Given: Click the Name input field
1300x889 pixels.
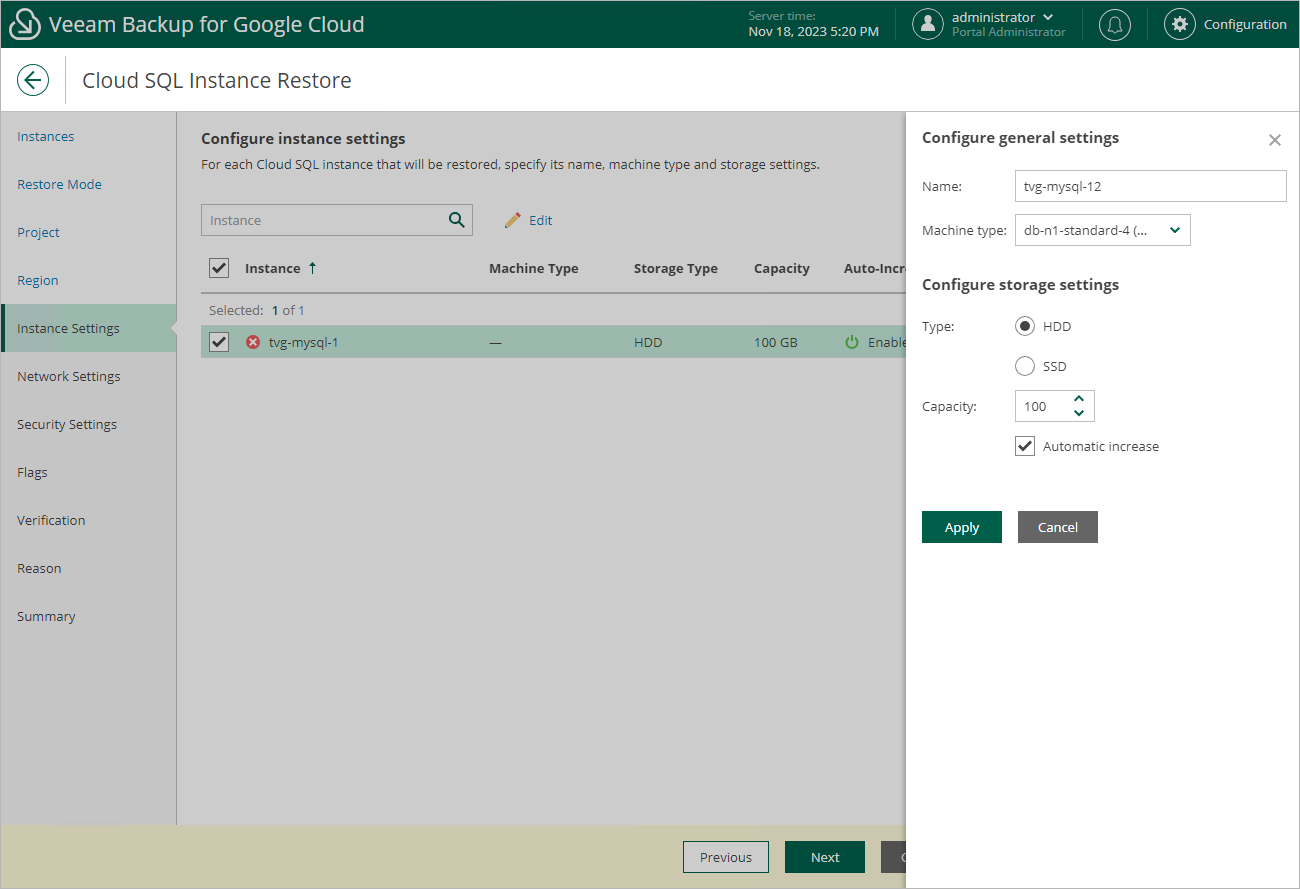Looking at the screenshot, I should tap(1149, 186).
